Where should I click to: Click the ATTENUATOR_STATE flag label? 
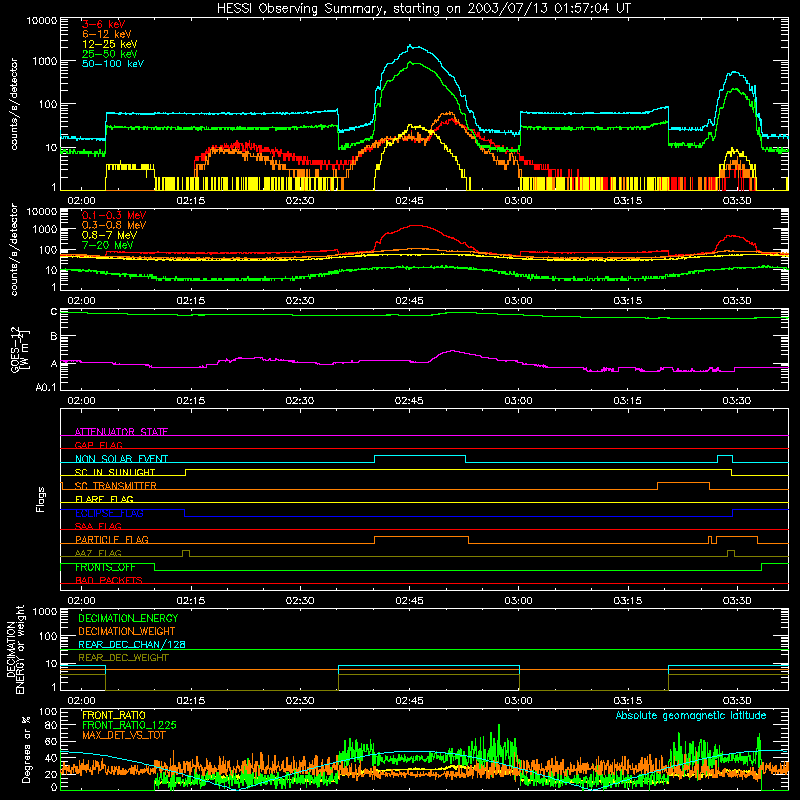click(x=121, y=432)
